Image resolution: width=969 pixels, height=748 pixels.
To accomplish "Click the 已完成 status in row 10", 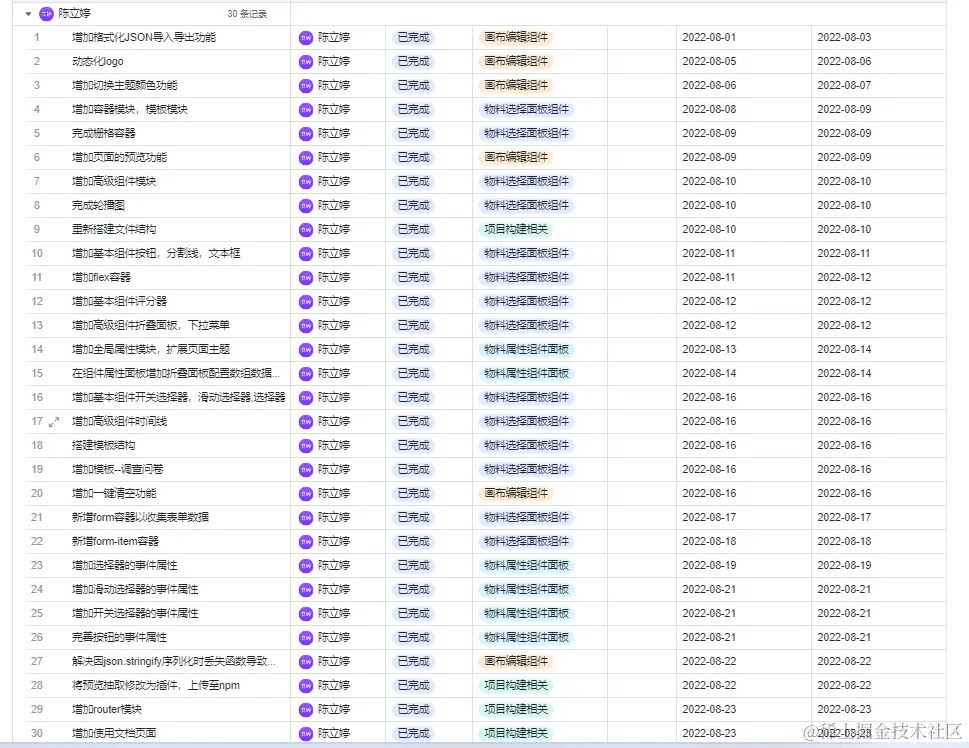I will click(x=413, y=253).
